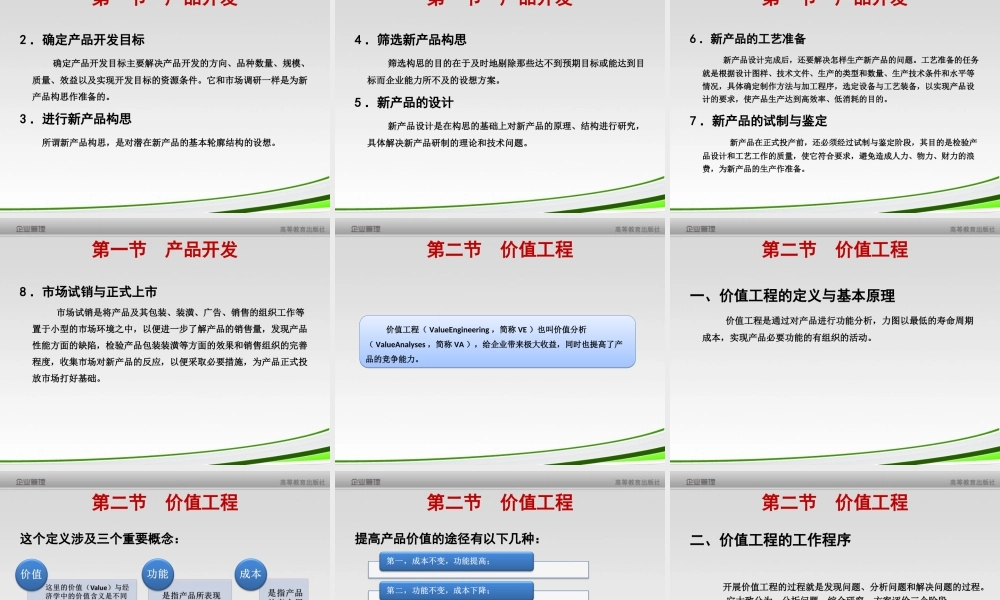Image resolution: width=1000 pixels, height=600 pixels.
Task: Click the 成本 circle shape
Action: coord(252,575)
